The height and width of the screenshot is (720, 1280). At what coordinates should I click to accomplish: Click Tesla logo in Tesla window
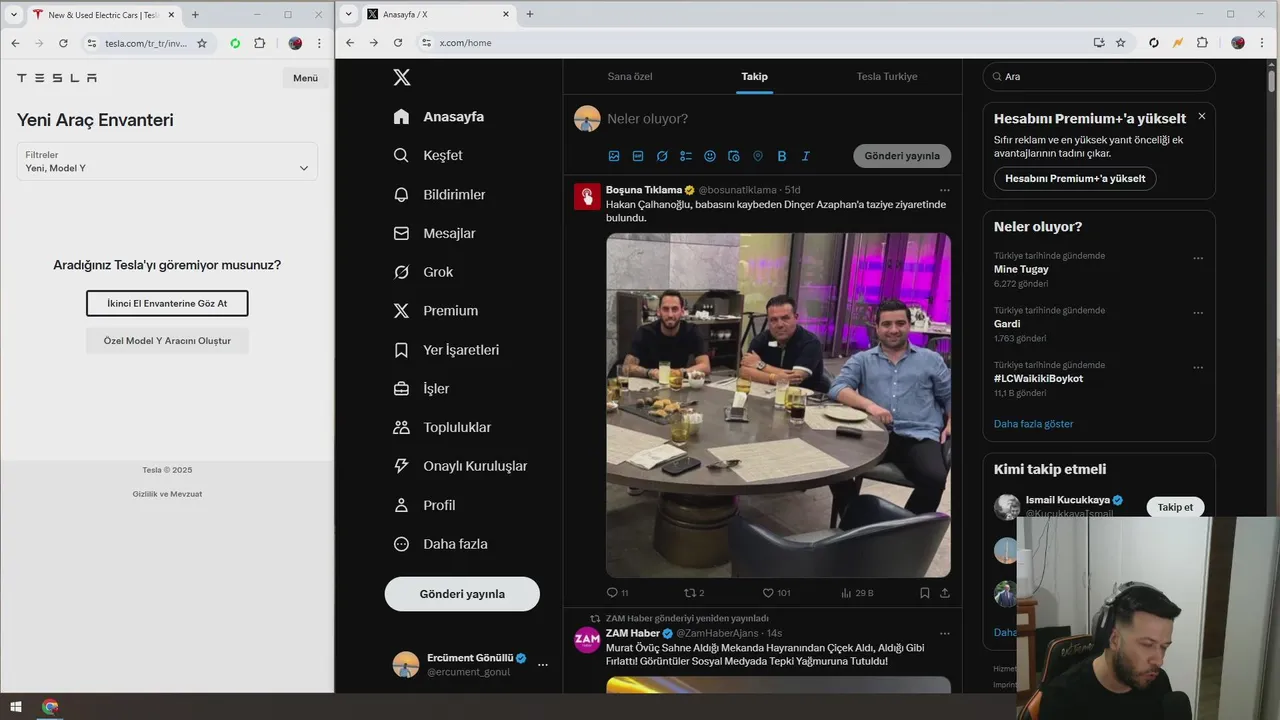pos(57,78)
